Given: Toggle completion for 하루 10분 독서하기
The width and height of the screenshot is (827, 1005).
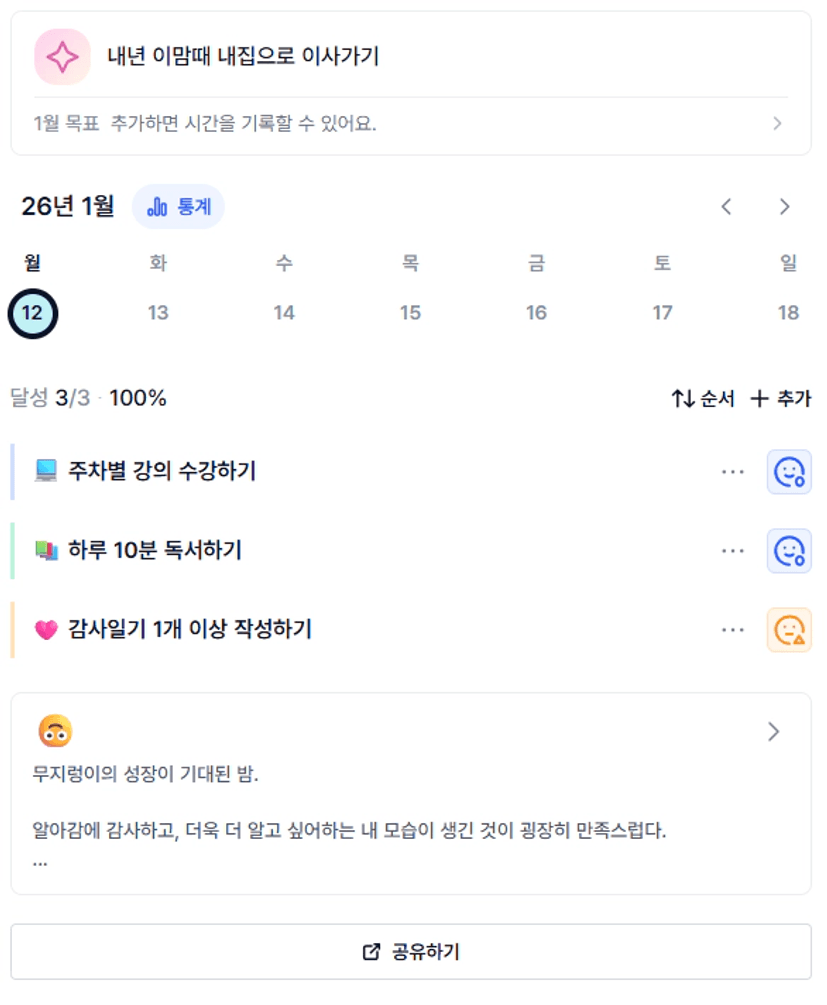Looking at the screenshot, I should tap(789, 551).
